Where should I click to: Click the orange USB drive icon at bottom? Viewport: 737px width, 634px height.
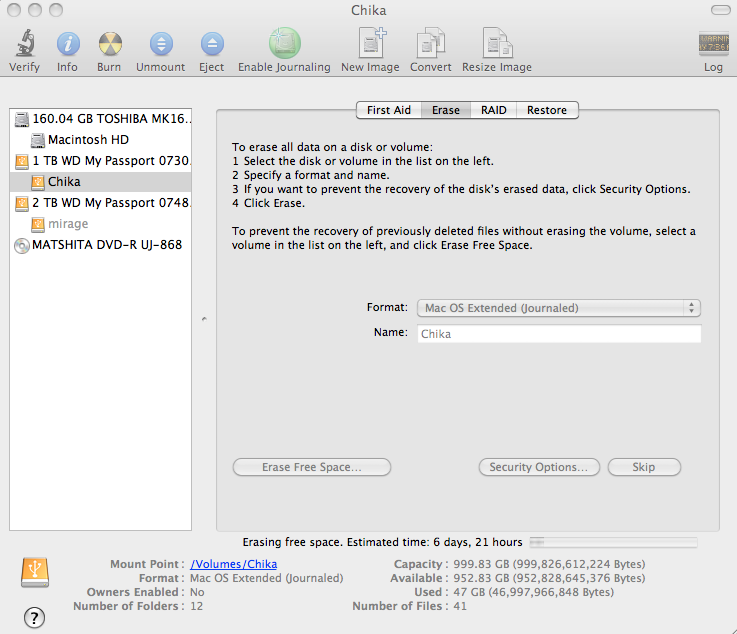click(35, 572)
